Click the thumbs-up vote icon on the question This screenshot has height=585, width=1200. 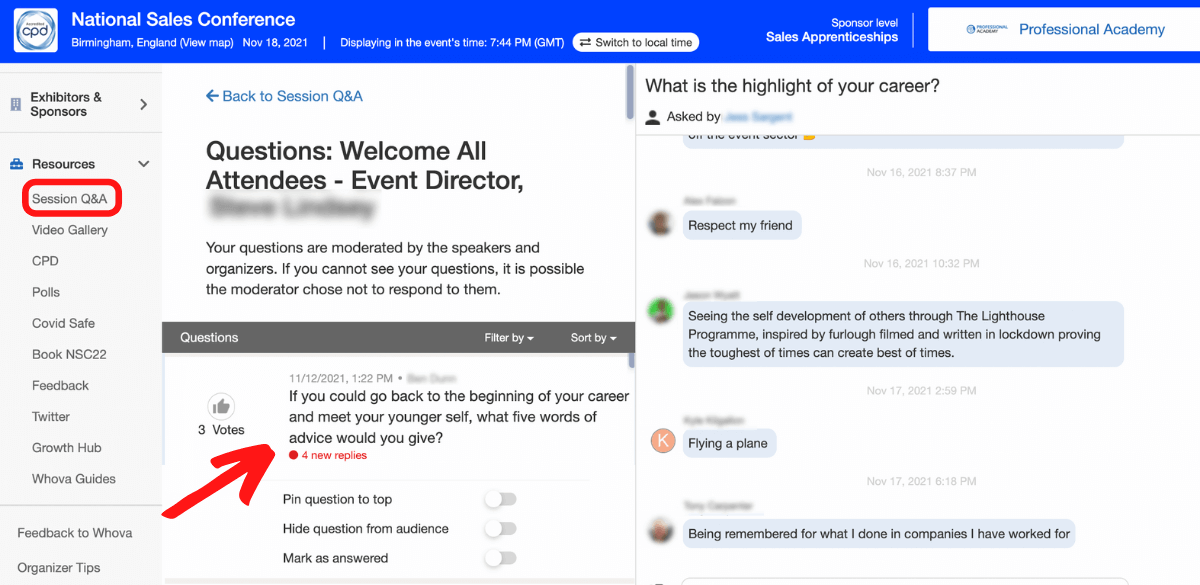pos(220,404)
